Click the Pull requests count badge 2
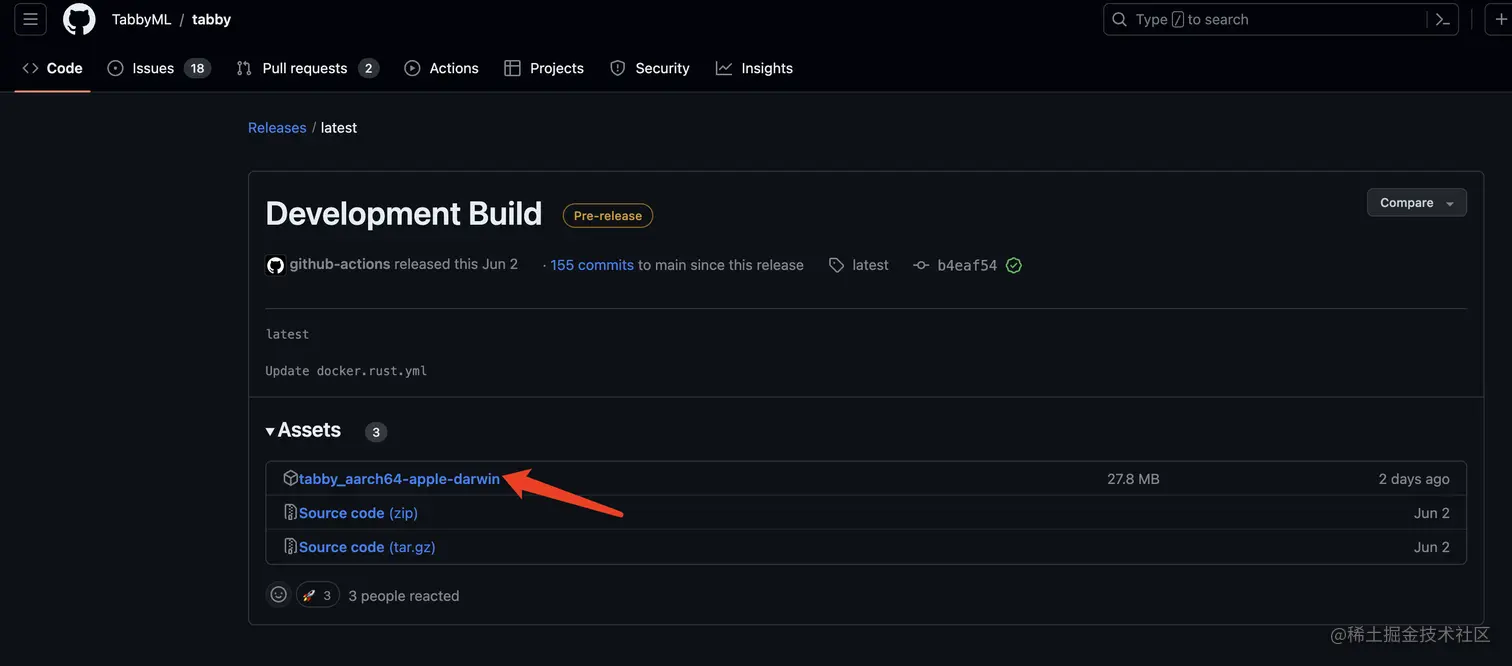This screenshot has width=1512, height=666. (x=368, y=68)
